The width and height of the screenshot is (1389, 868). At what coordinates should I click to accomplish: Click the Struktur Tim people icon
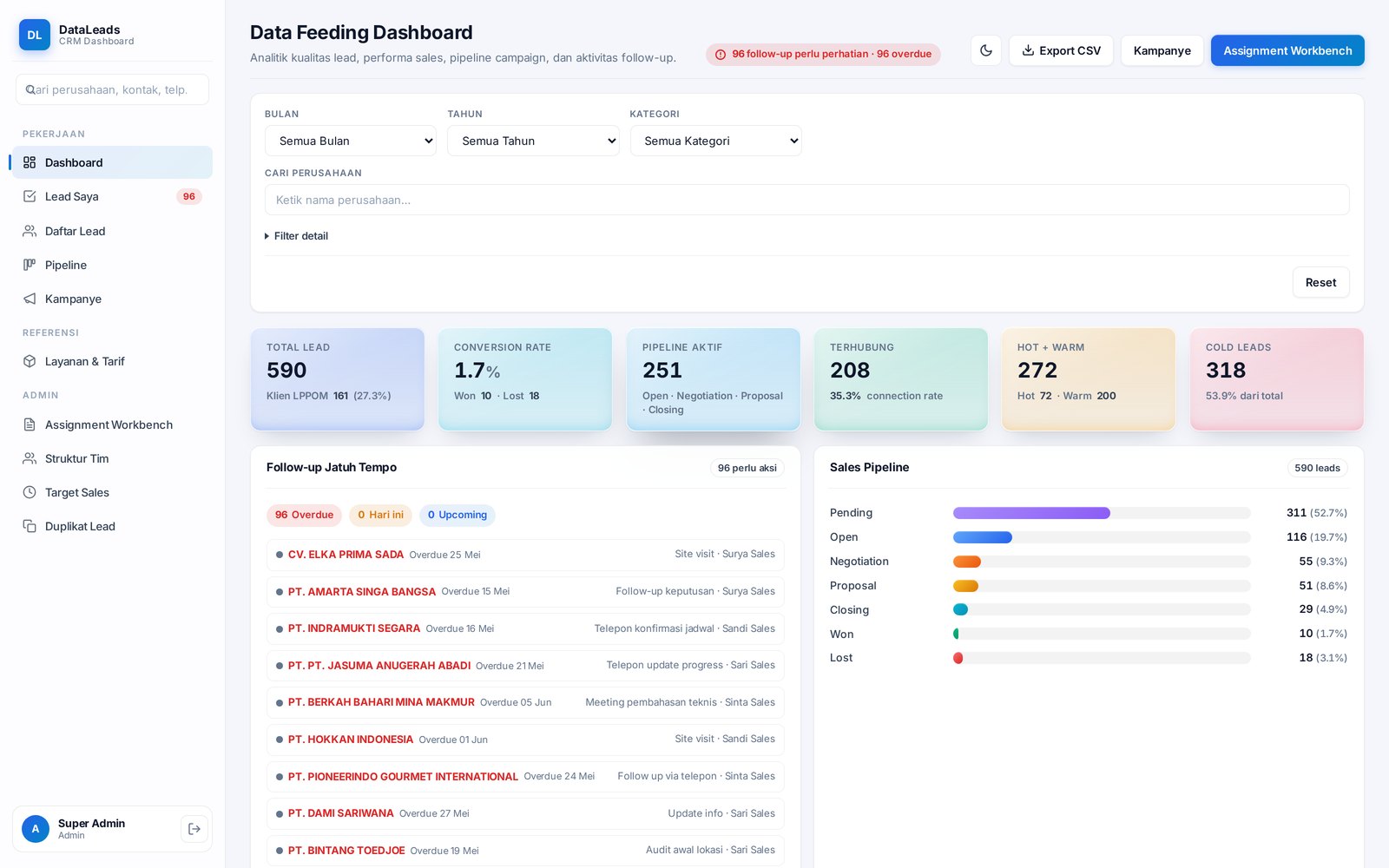click(30, 458)
